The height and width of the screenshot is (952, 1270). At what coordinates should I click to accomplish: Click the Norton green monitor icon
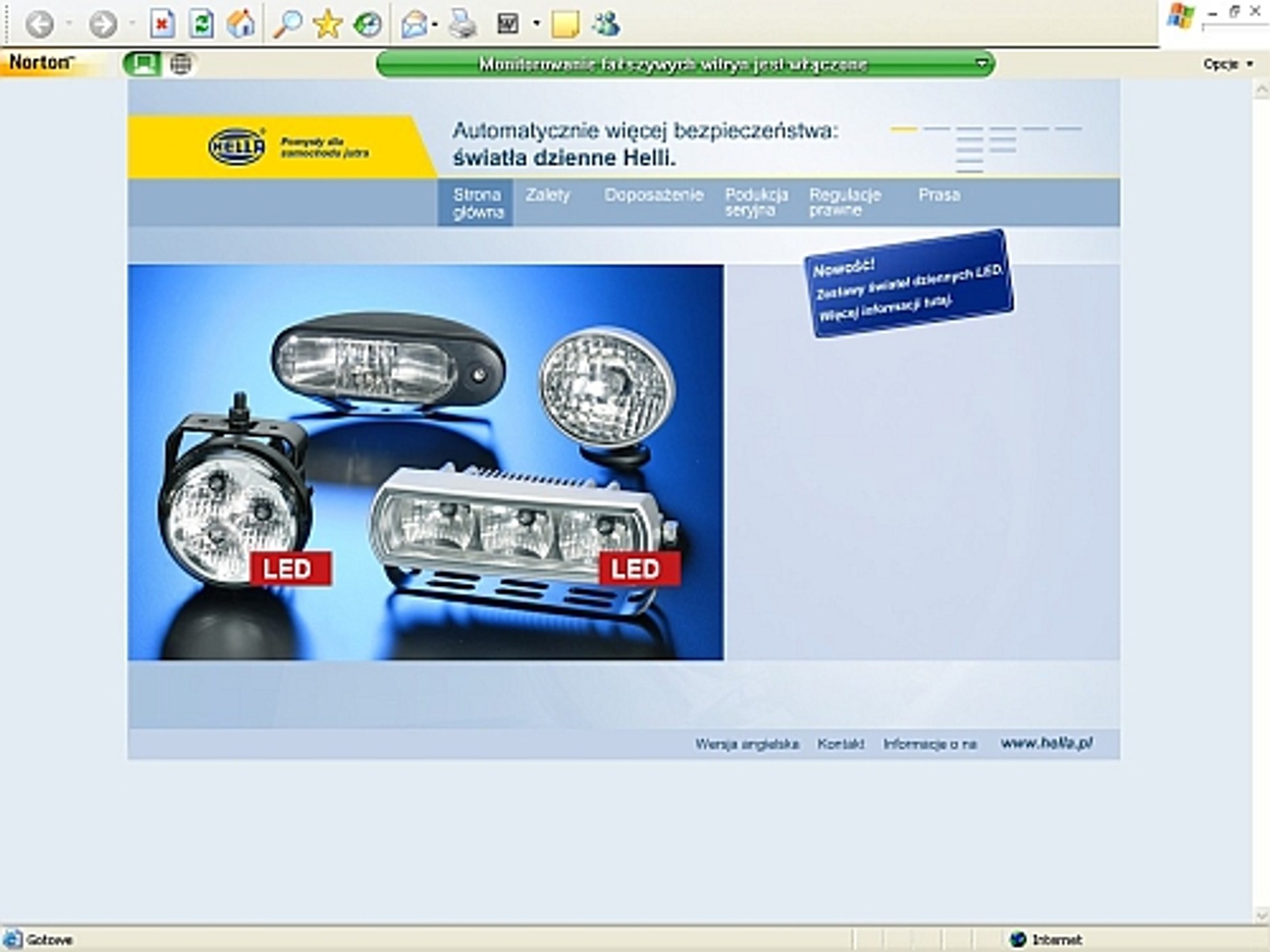pos(142,64)
